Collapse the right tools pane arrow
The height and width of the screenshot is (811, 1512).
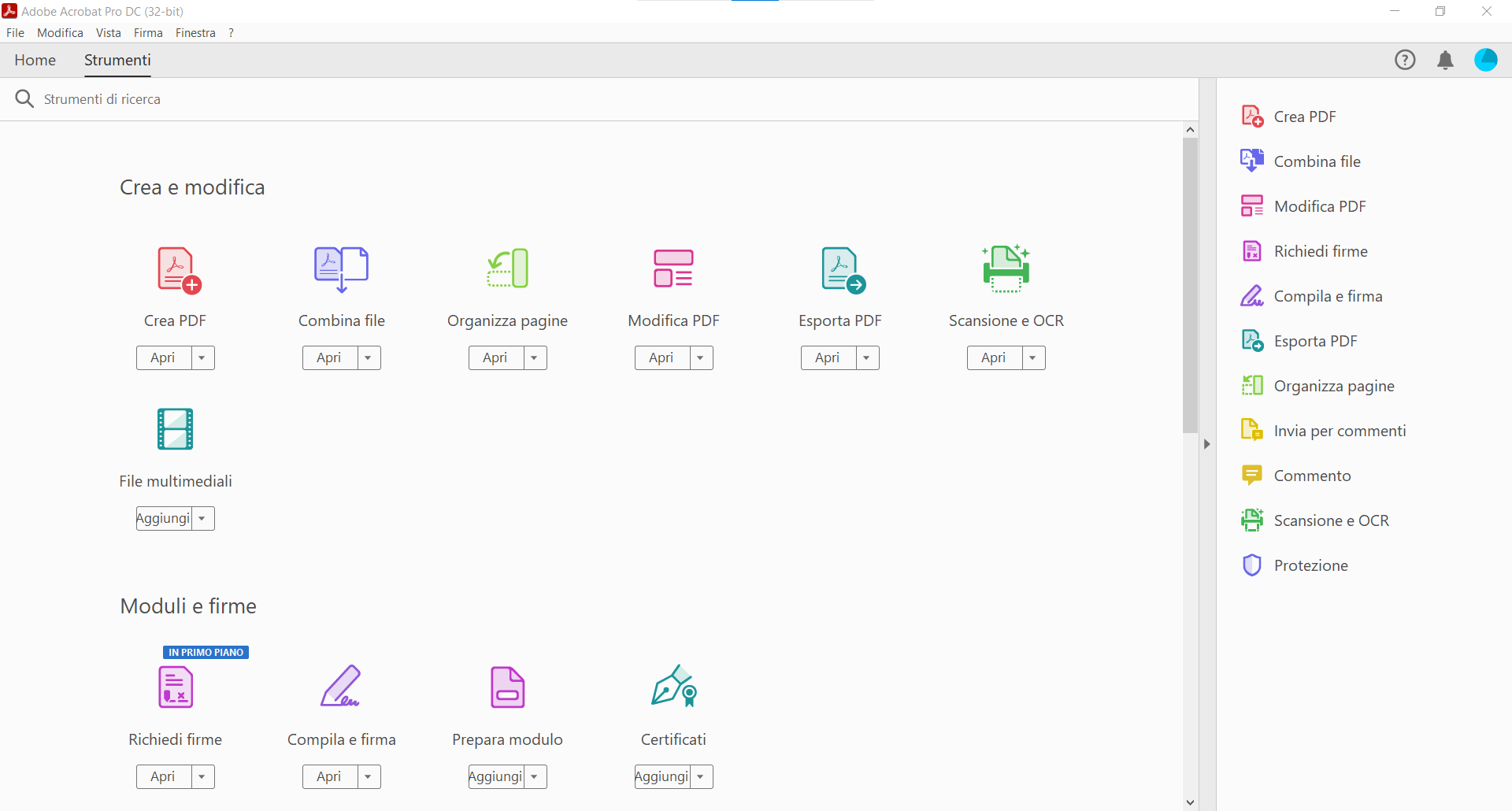coord(1206,444)
